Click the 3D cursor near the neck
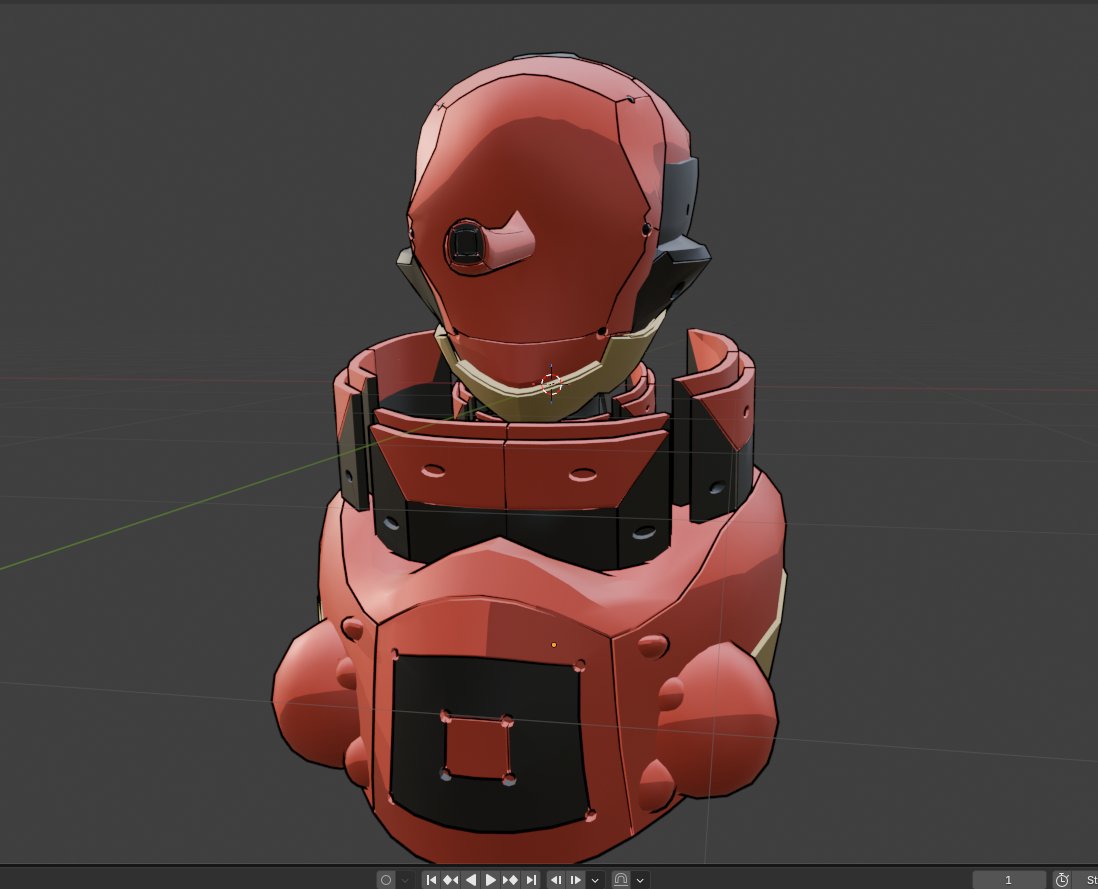1098x889 pixels. (551, 385)
